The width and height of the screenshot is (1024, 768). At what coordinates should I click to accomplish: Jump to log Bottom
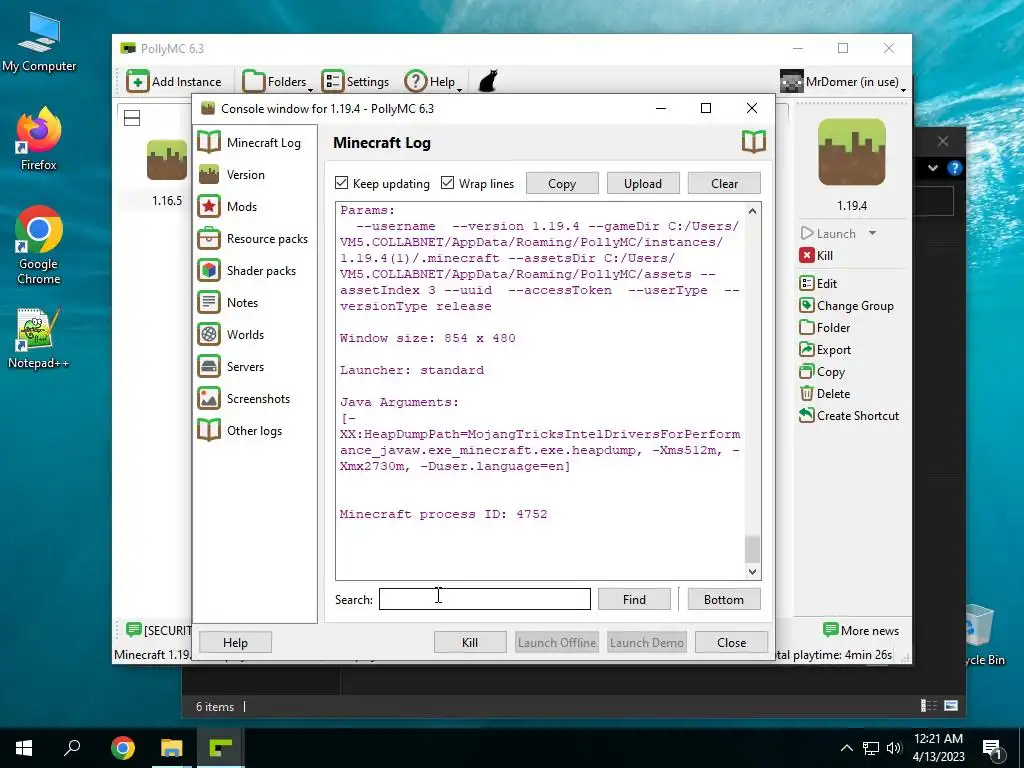724,599
